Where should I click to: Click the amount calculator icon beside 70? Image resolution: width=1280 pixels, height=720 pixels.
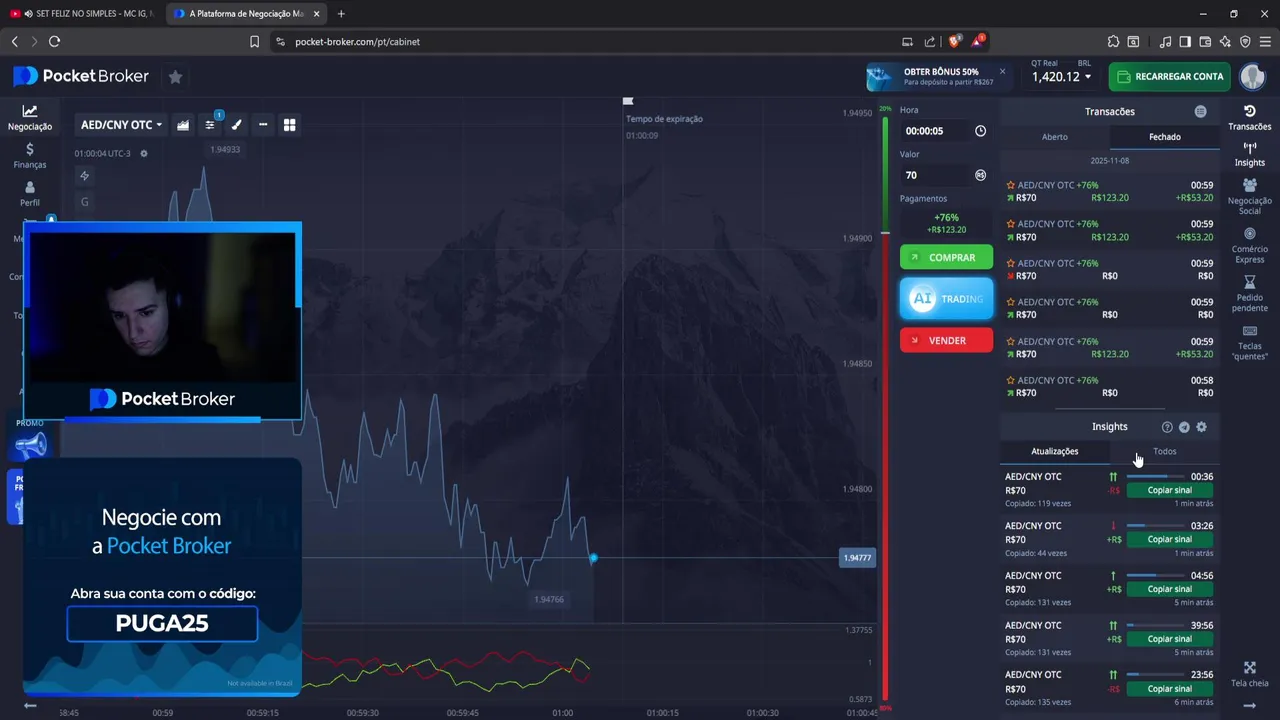[980, 175]
